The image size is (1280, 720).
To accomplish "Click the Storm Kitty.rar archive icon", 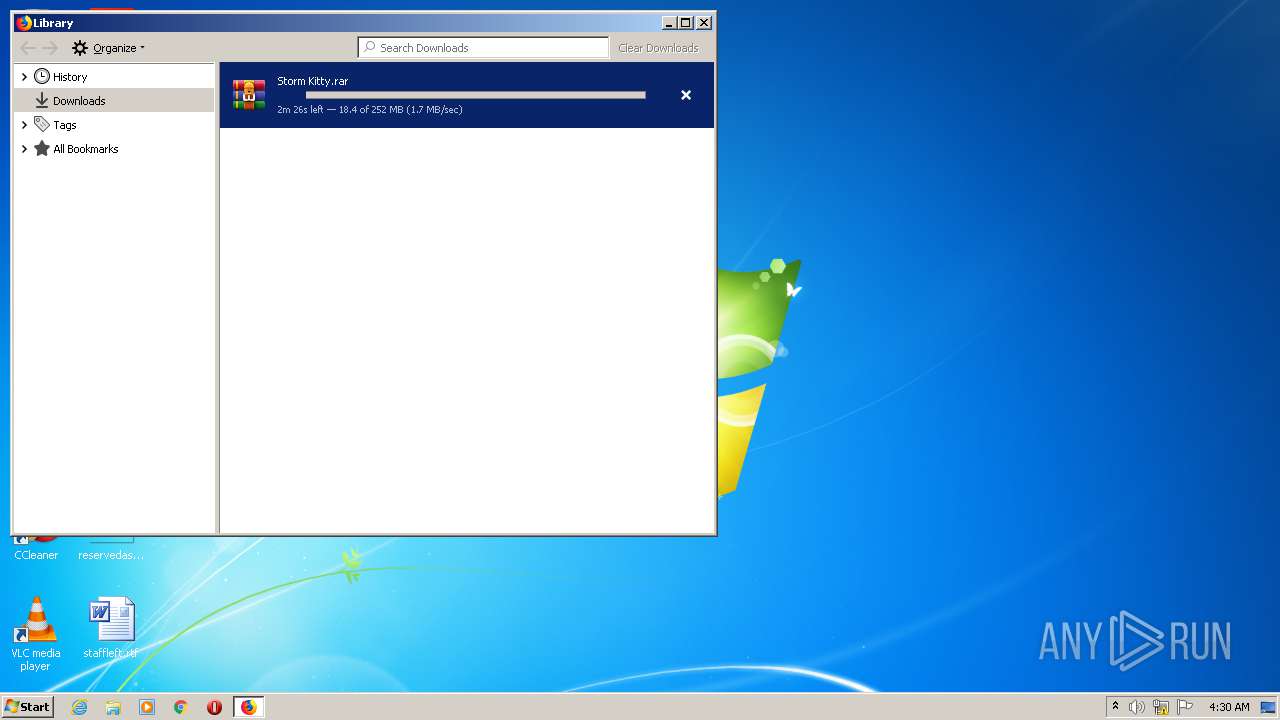I will click(249, 94).
